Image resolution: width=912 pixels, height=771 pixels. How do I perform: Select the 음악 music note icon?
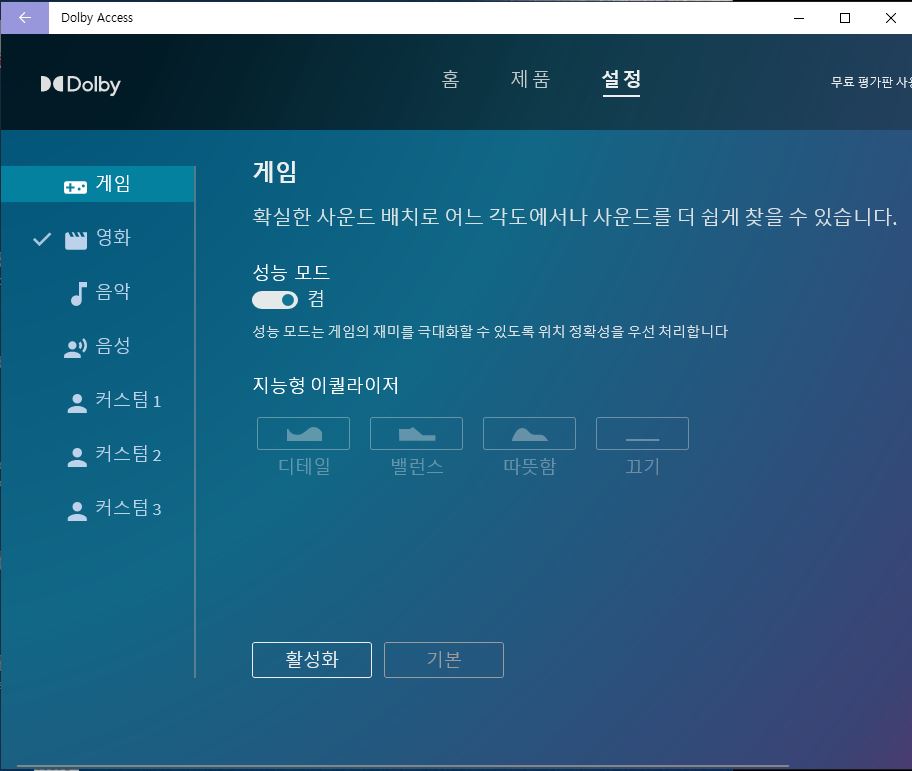click(x=79, y=294)
